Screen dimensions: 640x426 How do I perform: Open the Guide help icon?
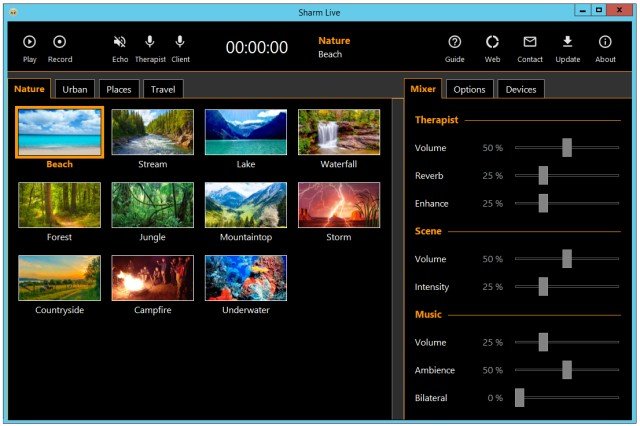455,42
